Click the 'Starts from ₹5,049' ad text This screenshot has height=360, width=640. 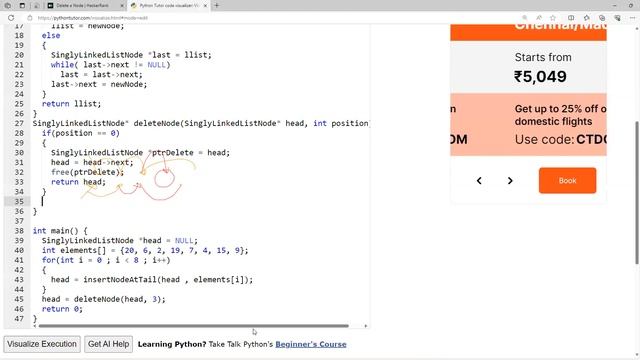(541, 68)
